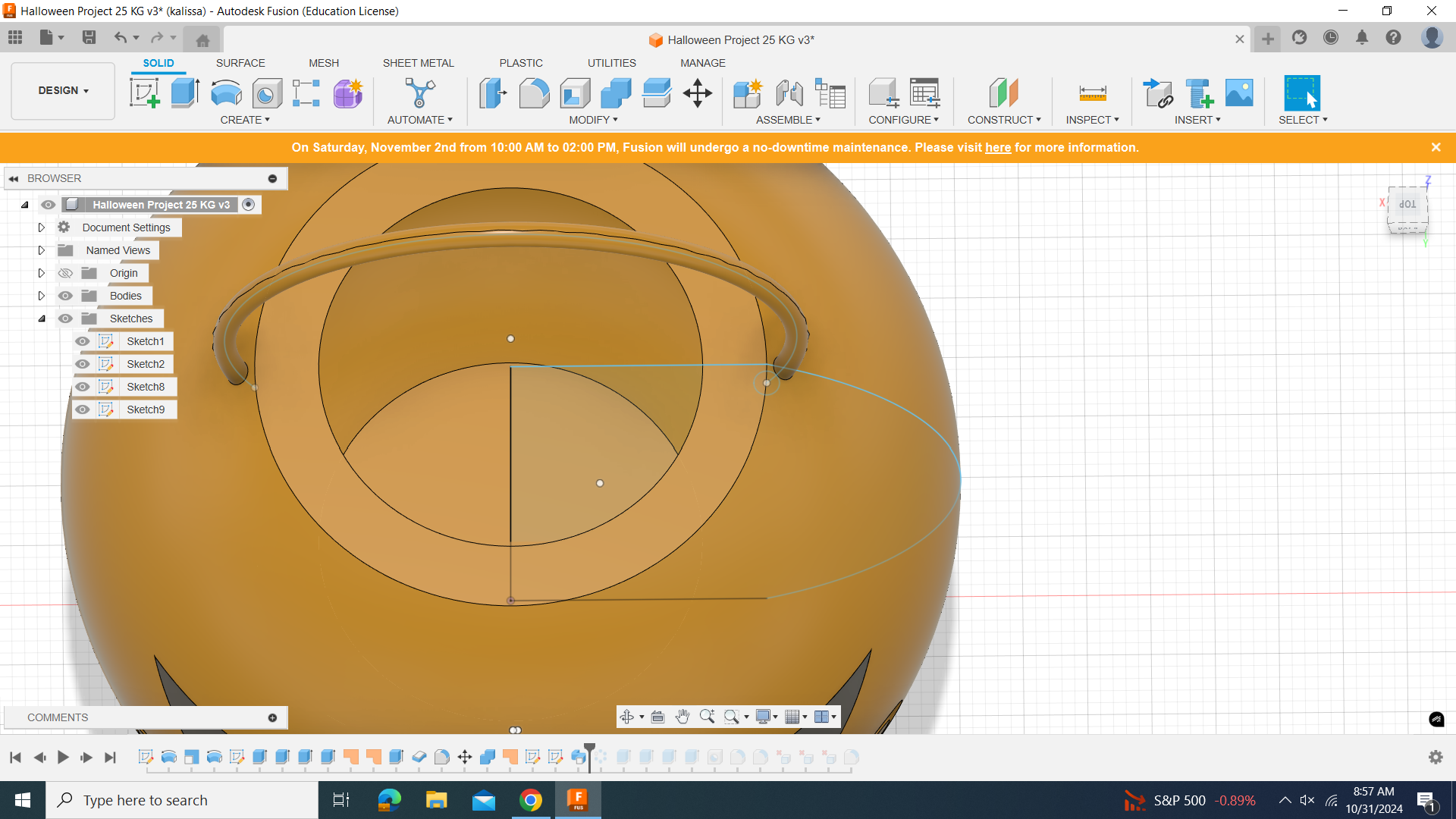Toggle visibility of Sketch2 layer

pos(82,363)
